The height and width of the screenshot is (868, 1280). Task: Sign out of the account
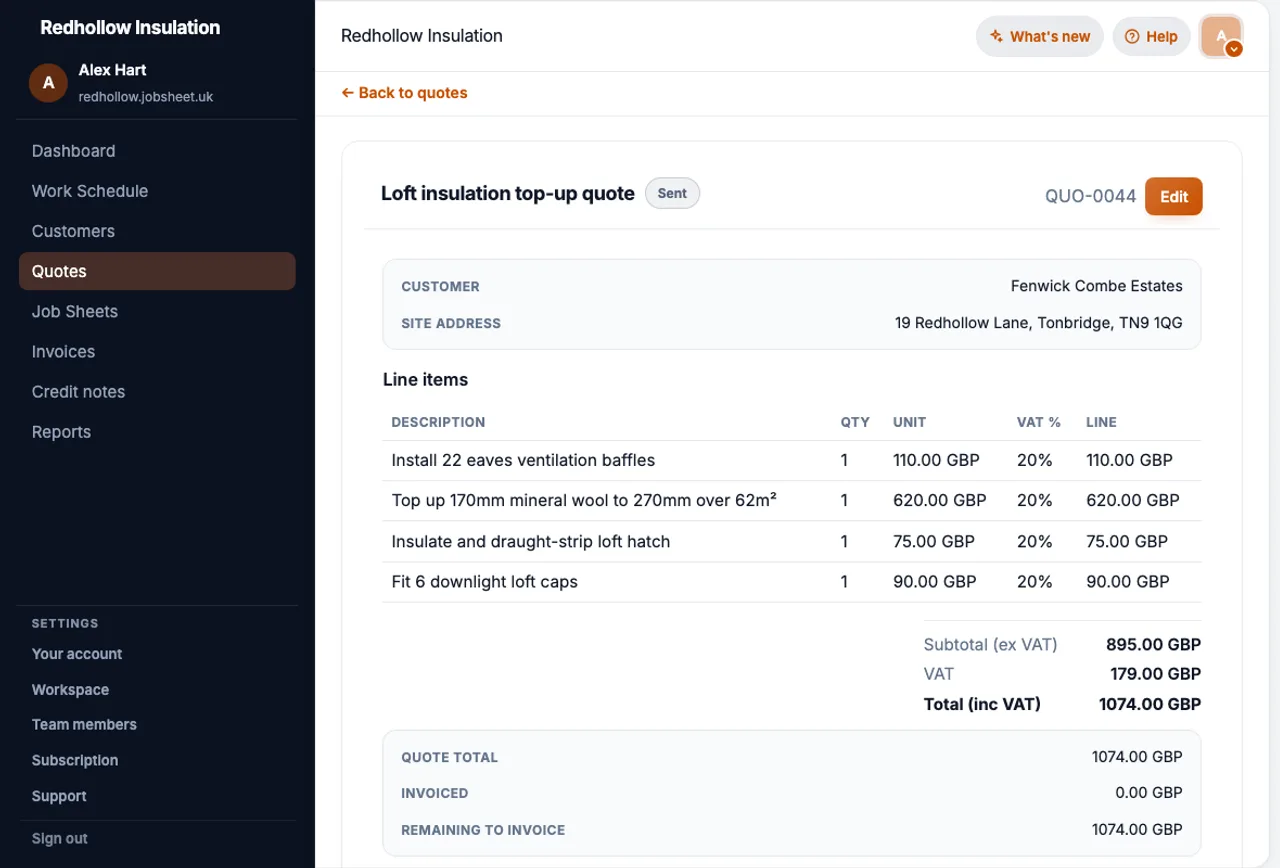coord(60,839)
